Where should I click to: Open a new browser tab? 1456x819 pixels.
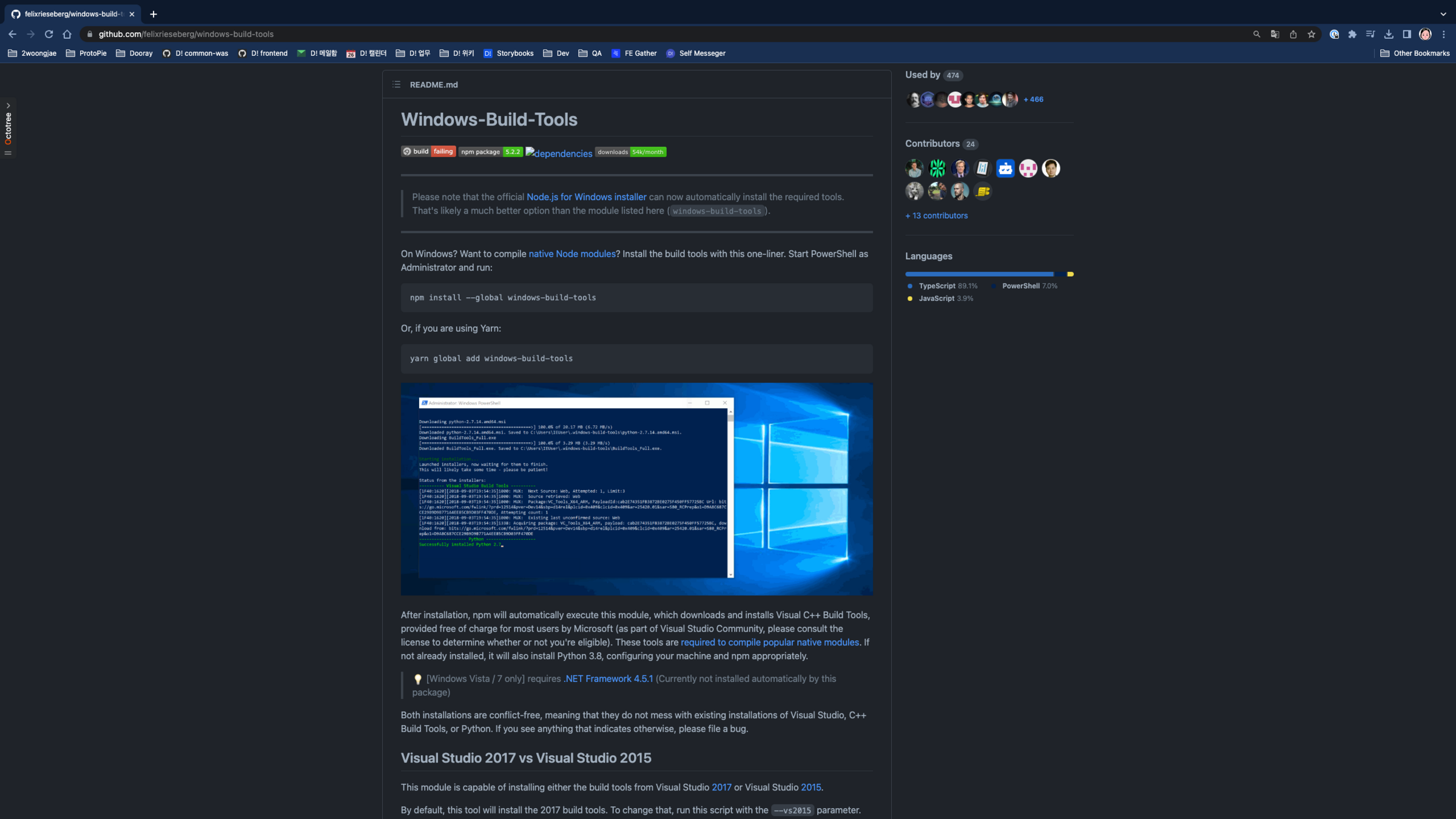click(153, 14)
